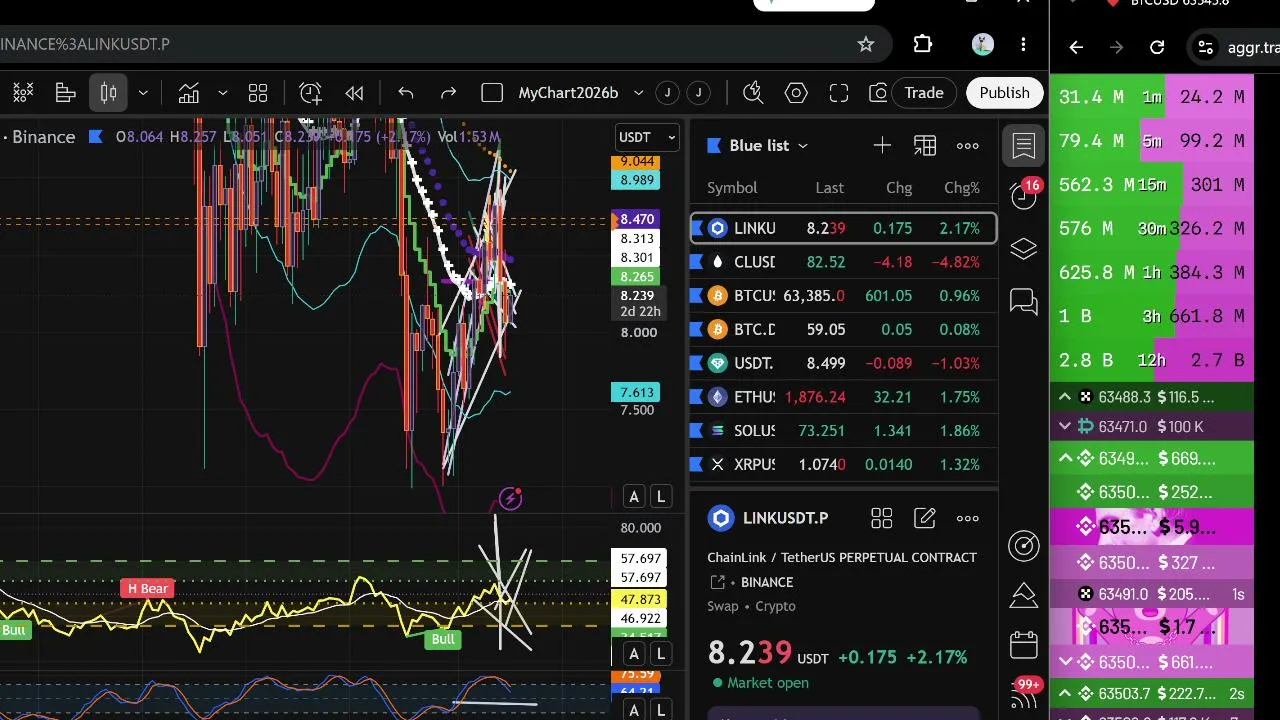The width and height of the screenshot is (1280, 720).
Task: Toggle the blue flag next to Binance on chart
Action: click(x=96, y=137)
